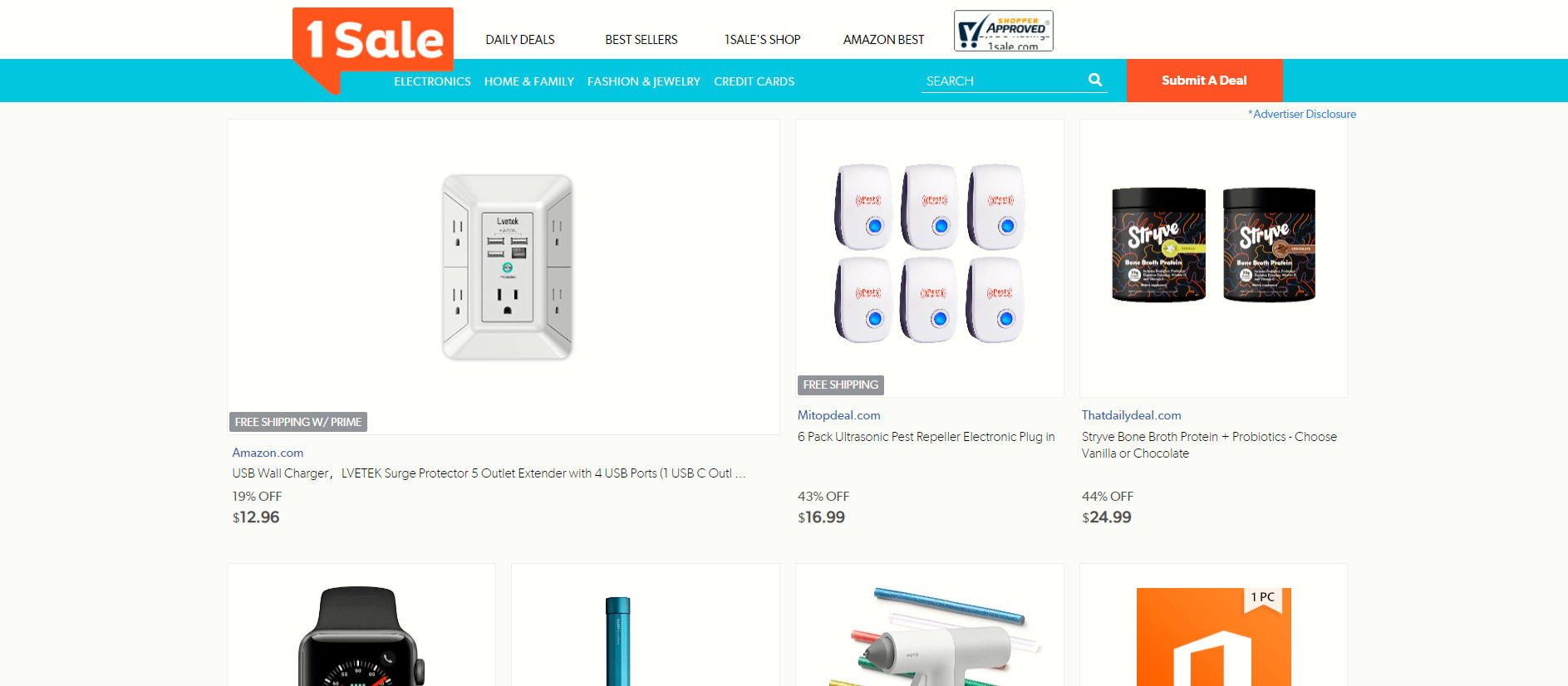This screenshot has width=1568, height=686.
Task: Browse the Home & Family category
Action: pos(529,81)
